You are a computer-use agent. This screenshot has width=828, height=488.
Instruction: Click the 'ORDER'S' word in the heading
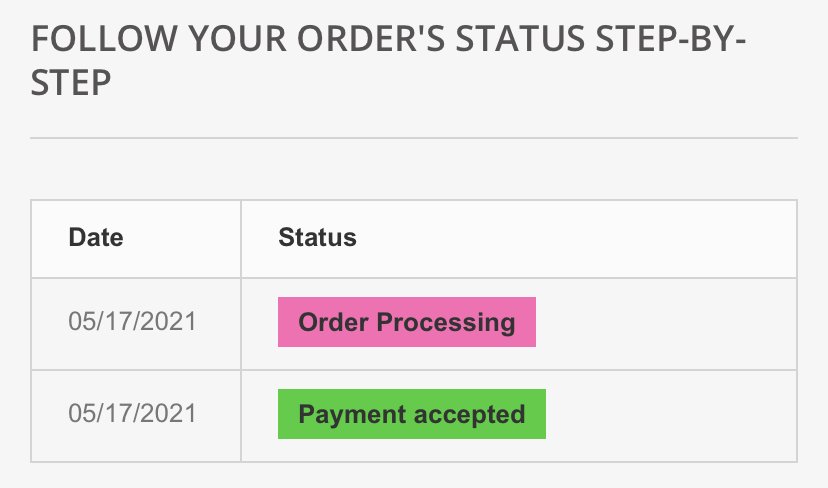[371, 39]
